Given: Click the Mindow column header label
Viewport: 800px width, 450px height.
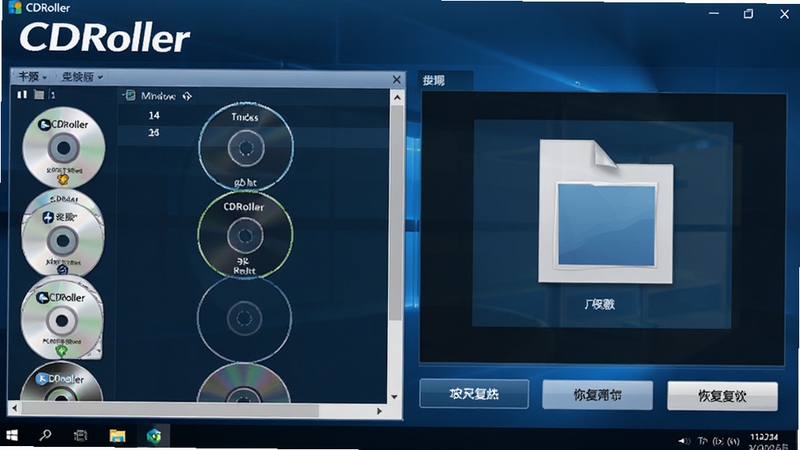Looking at the screenshot, I should point(158,96).
